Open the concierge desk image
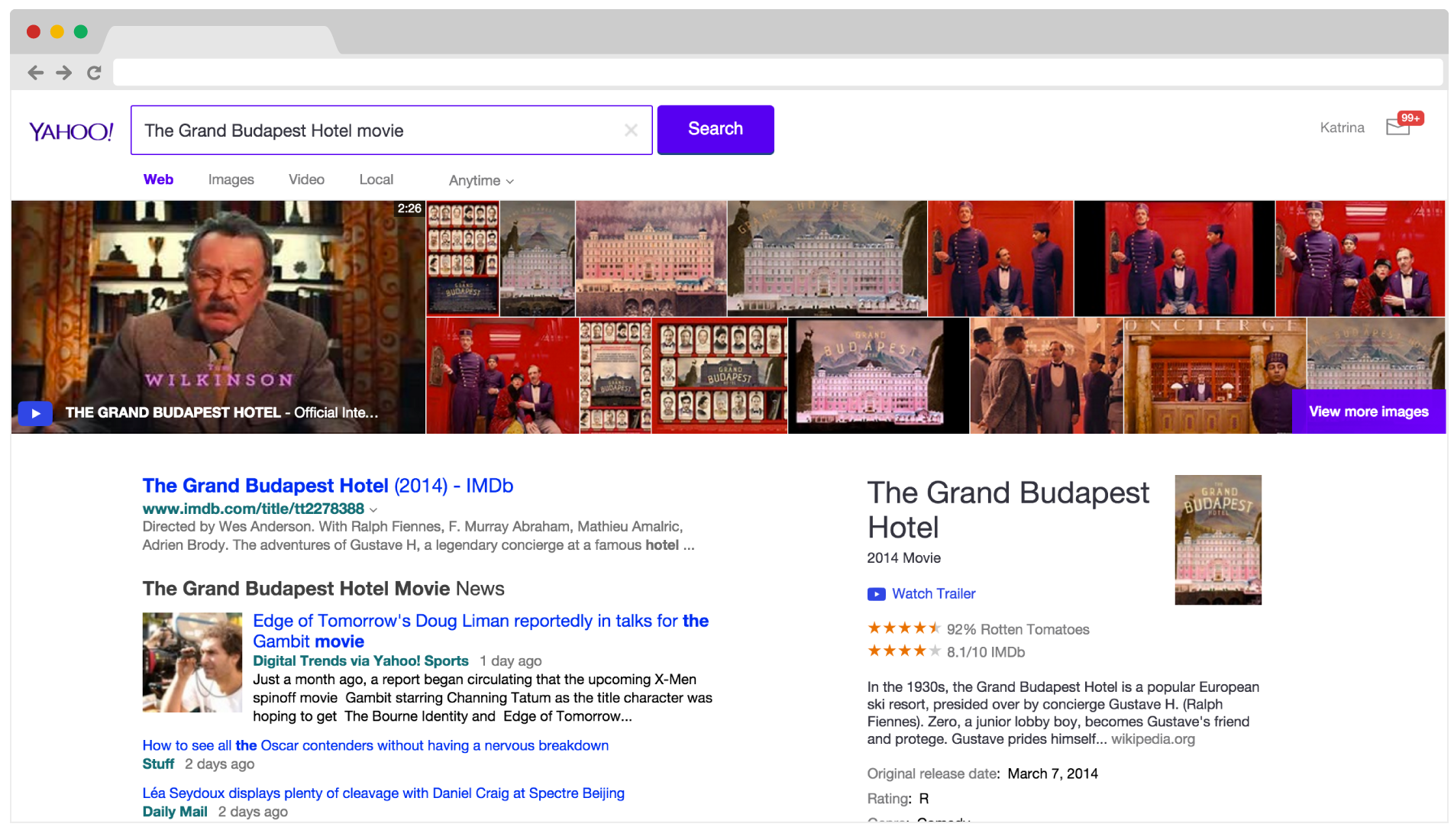Image resolution: width=1454 pixels, height=840 pixels. tap(1215, 376)
